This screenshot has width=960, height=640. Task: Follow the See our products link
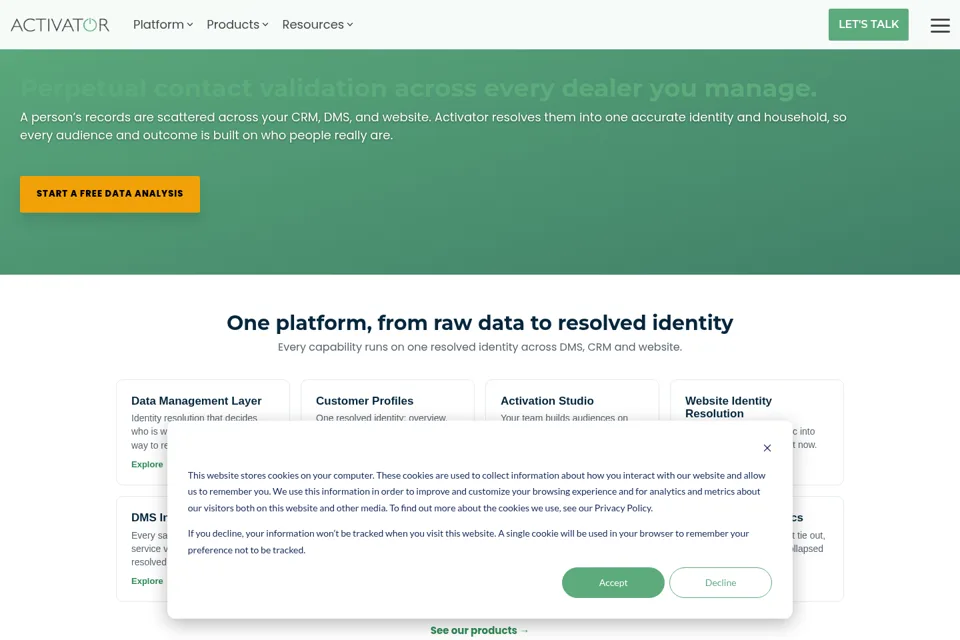pyautogui.click(x=479, y=630)
